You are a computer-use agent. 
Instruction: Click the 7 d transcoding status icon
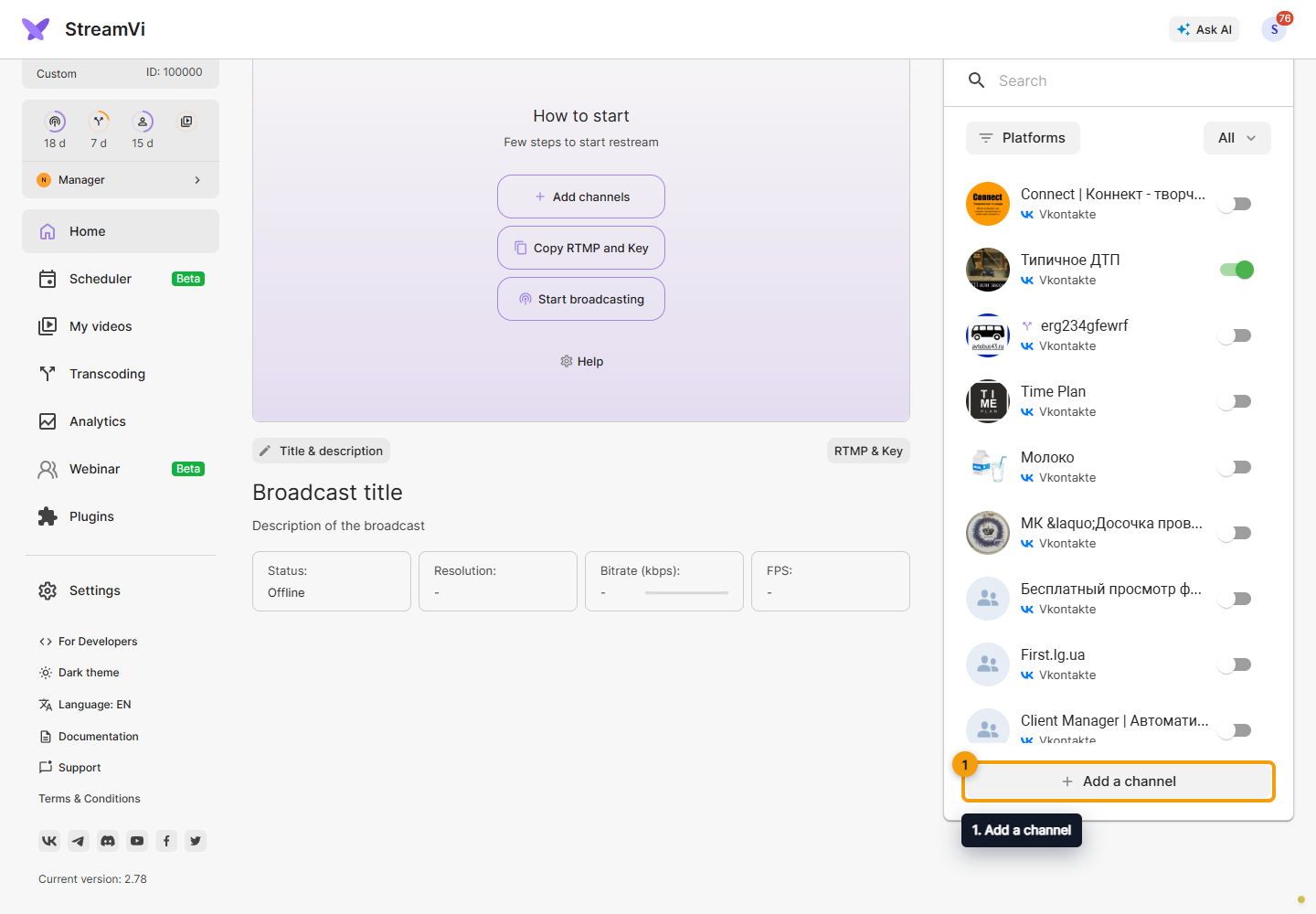click(99, 122)
